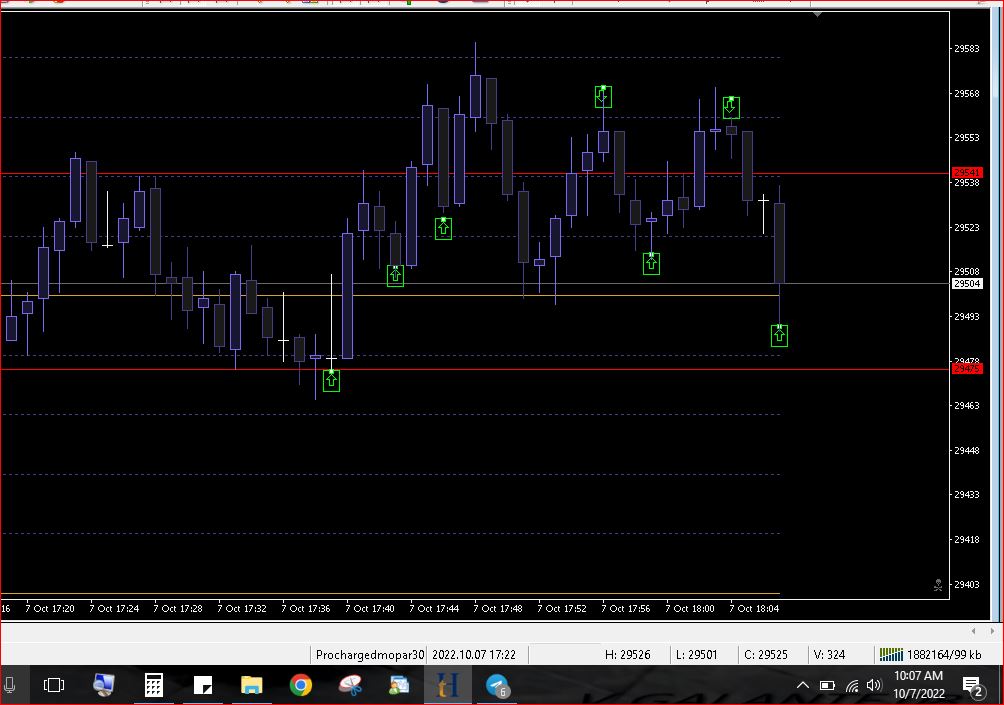The image size is (1004, 705).
Task: Open the Windows notification center
Action: [x=972, y=686]
